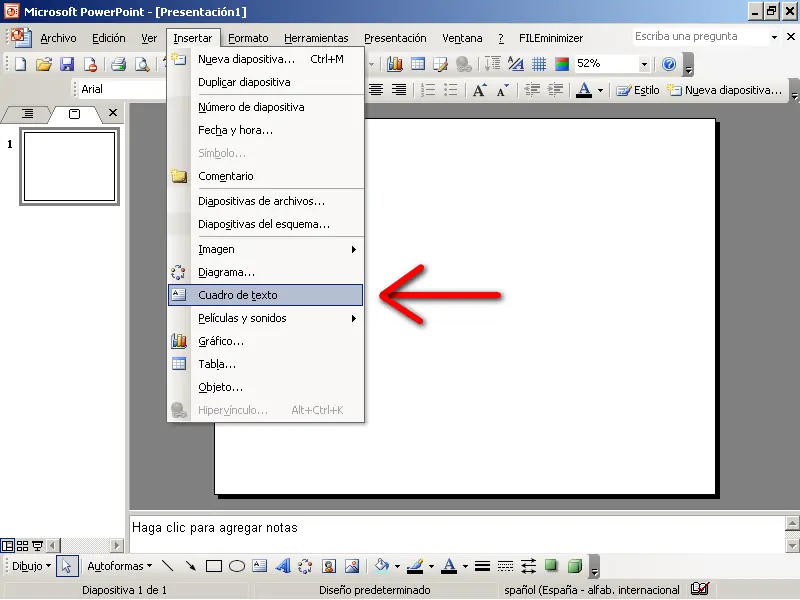Screen dimensions: 800x600
Task: Click the Tables and Borders icon
Action: tap(440, 64)
